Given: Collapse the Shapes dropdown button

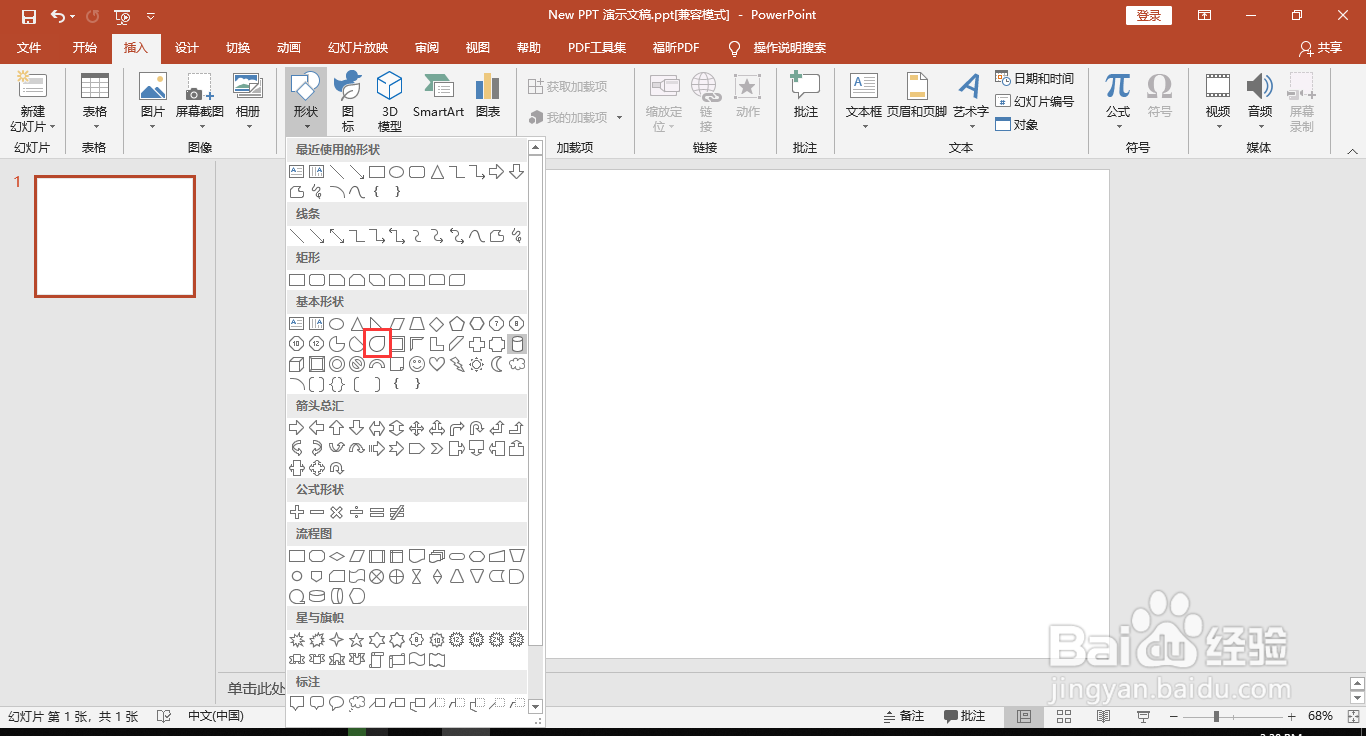Looking at the screenshot, I should (306, 101).
